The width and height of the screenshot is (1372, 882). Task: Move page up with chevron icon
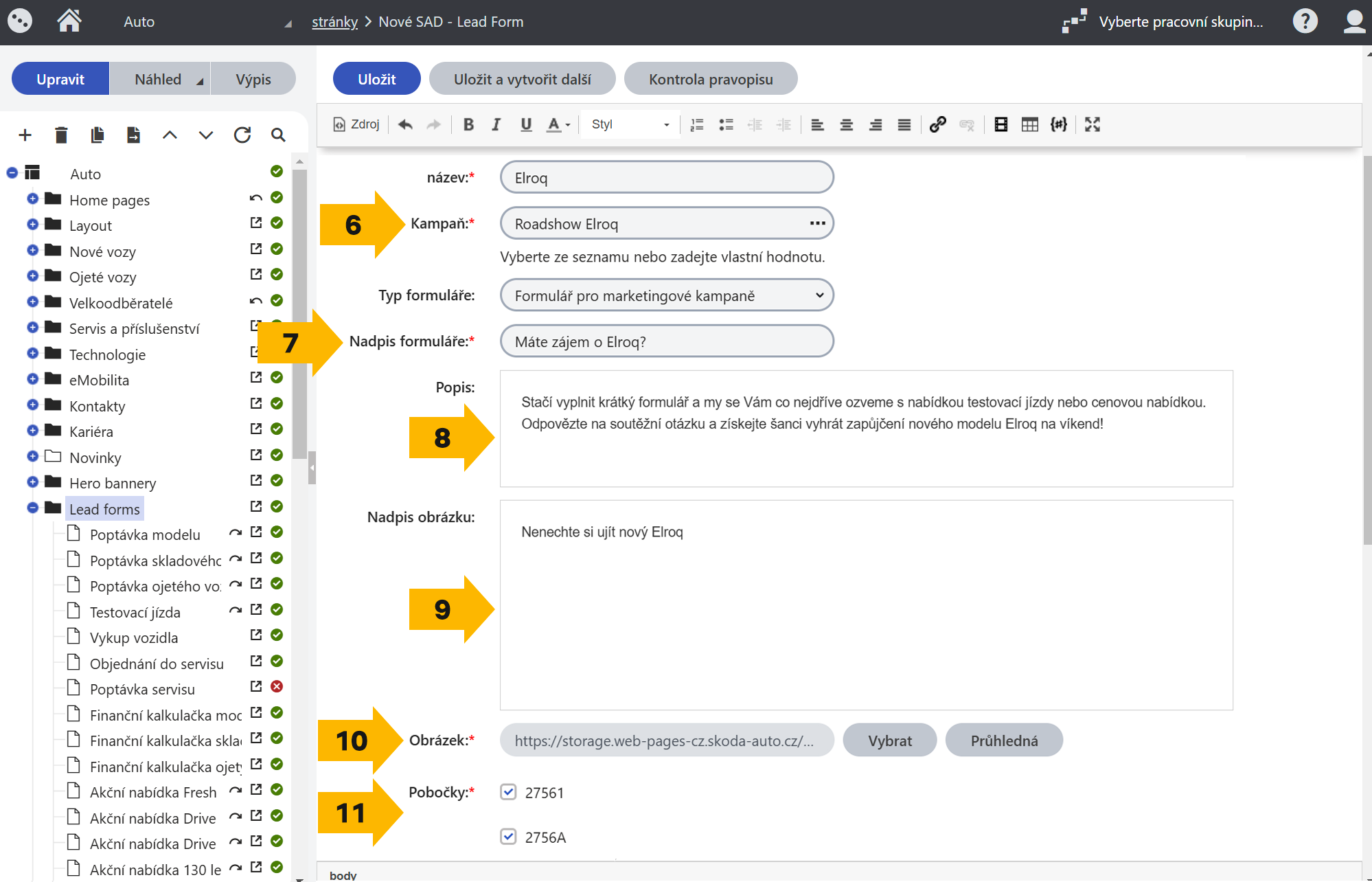(170, 135)
